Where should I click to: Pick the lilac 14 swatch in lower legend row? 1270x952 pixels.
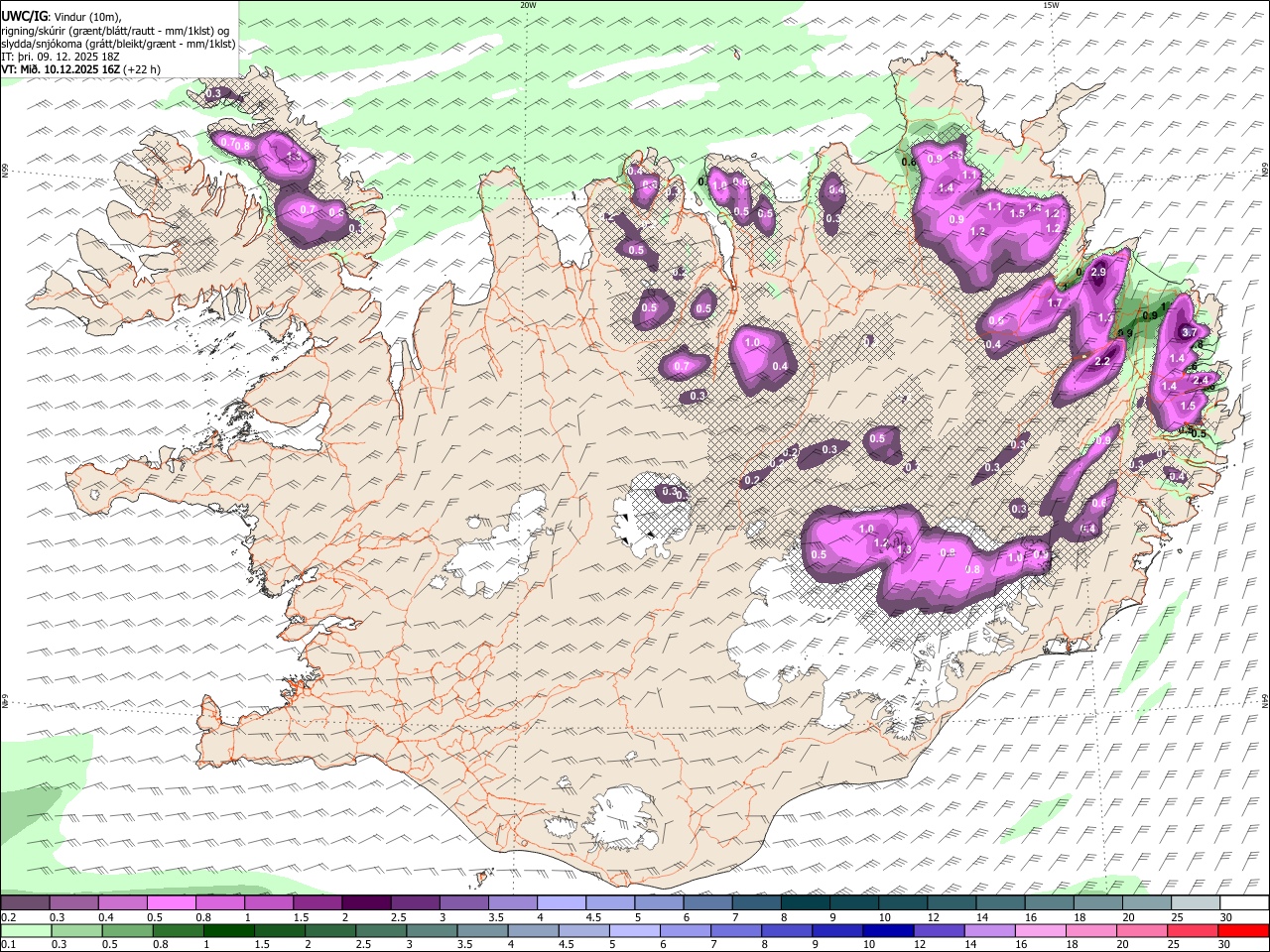(x=990, y=930)
